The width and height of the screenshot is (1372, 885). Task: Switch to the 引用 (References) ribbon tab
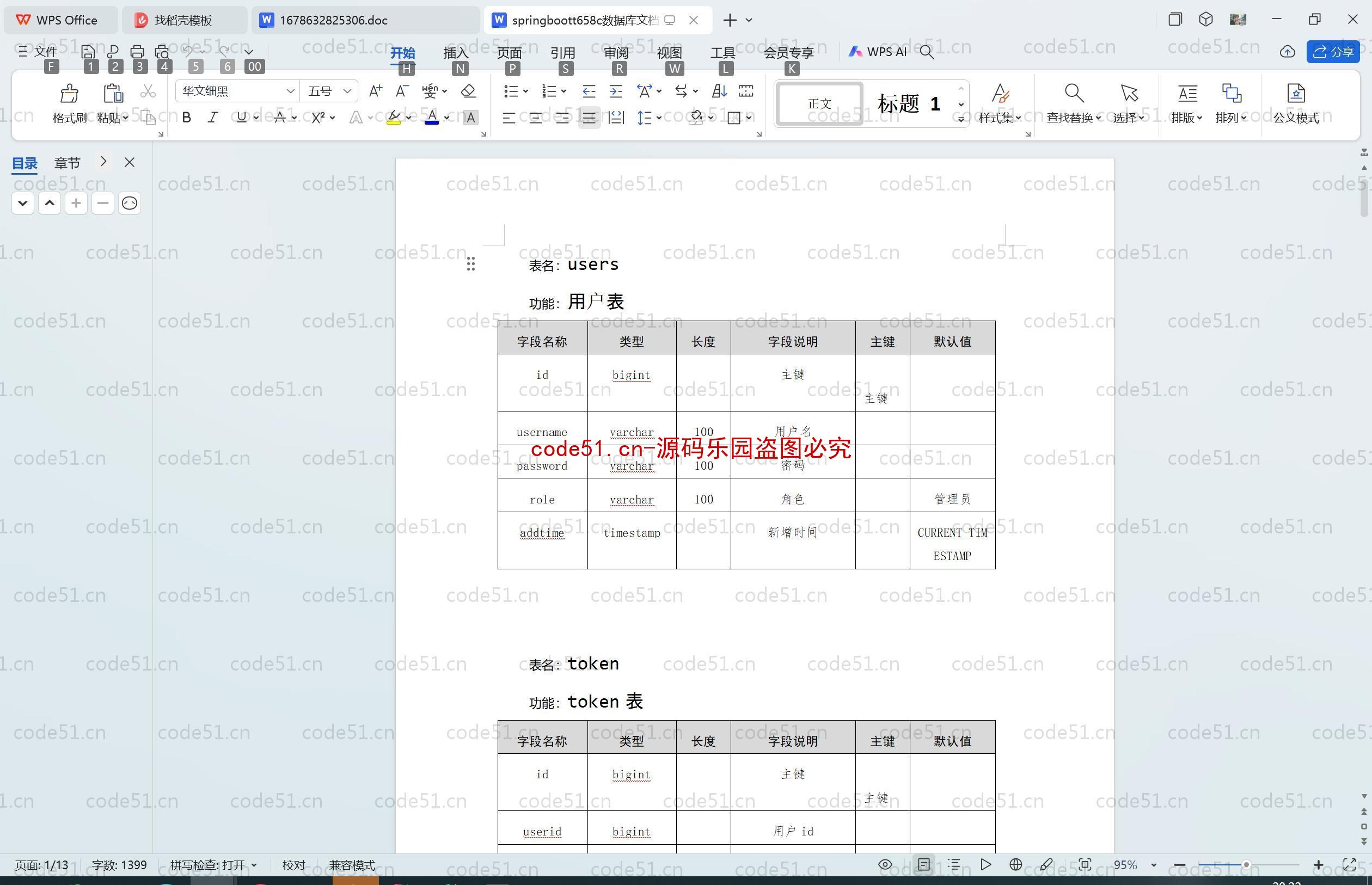[x=563, y=52]
